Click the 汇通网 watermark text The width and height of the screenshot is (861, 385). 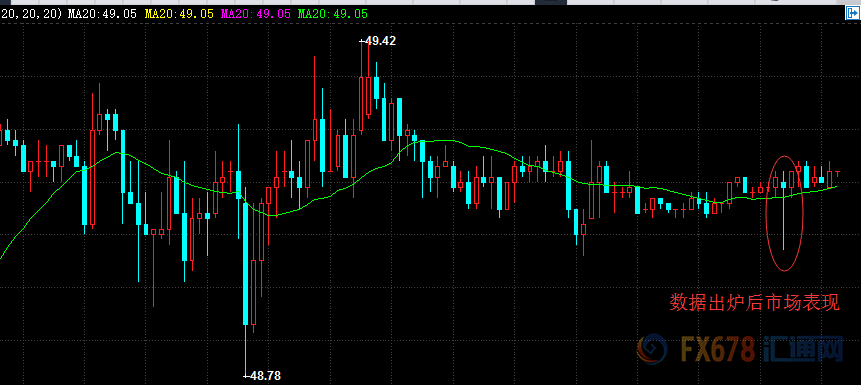point(803,349)
